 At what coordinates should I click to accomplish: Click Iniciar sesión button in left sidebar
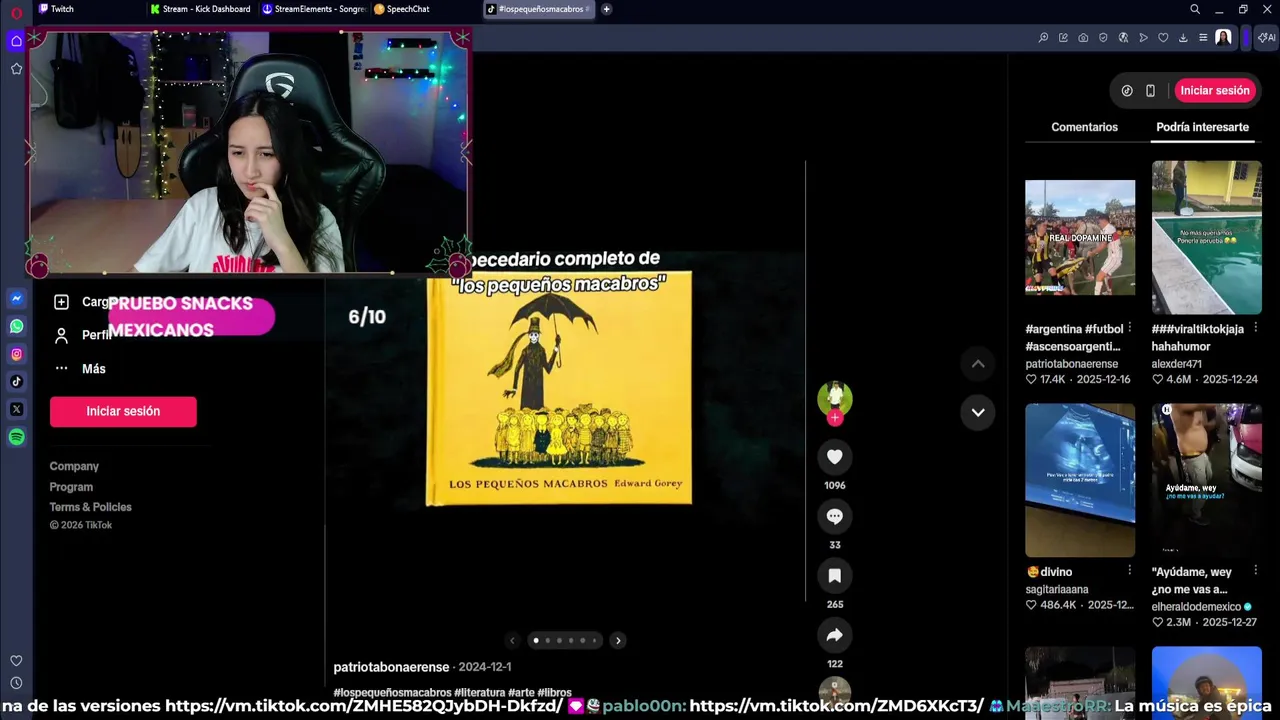(123, 411)
